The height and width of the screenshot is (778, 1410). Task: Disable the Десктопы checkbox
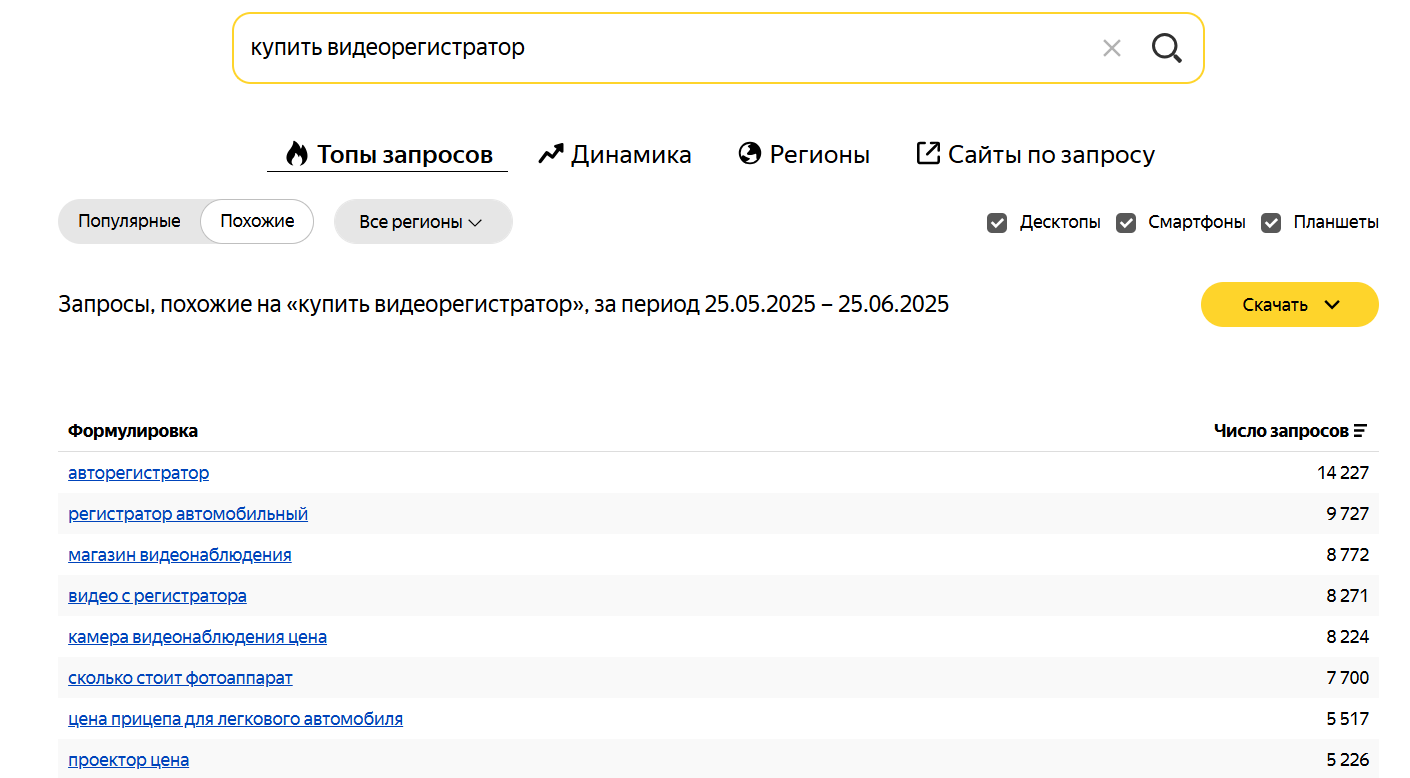pyautogui.click(x=997, y=222)
